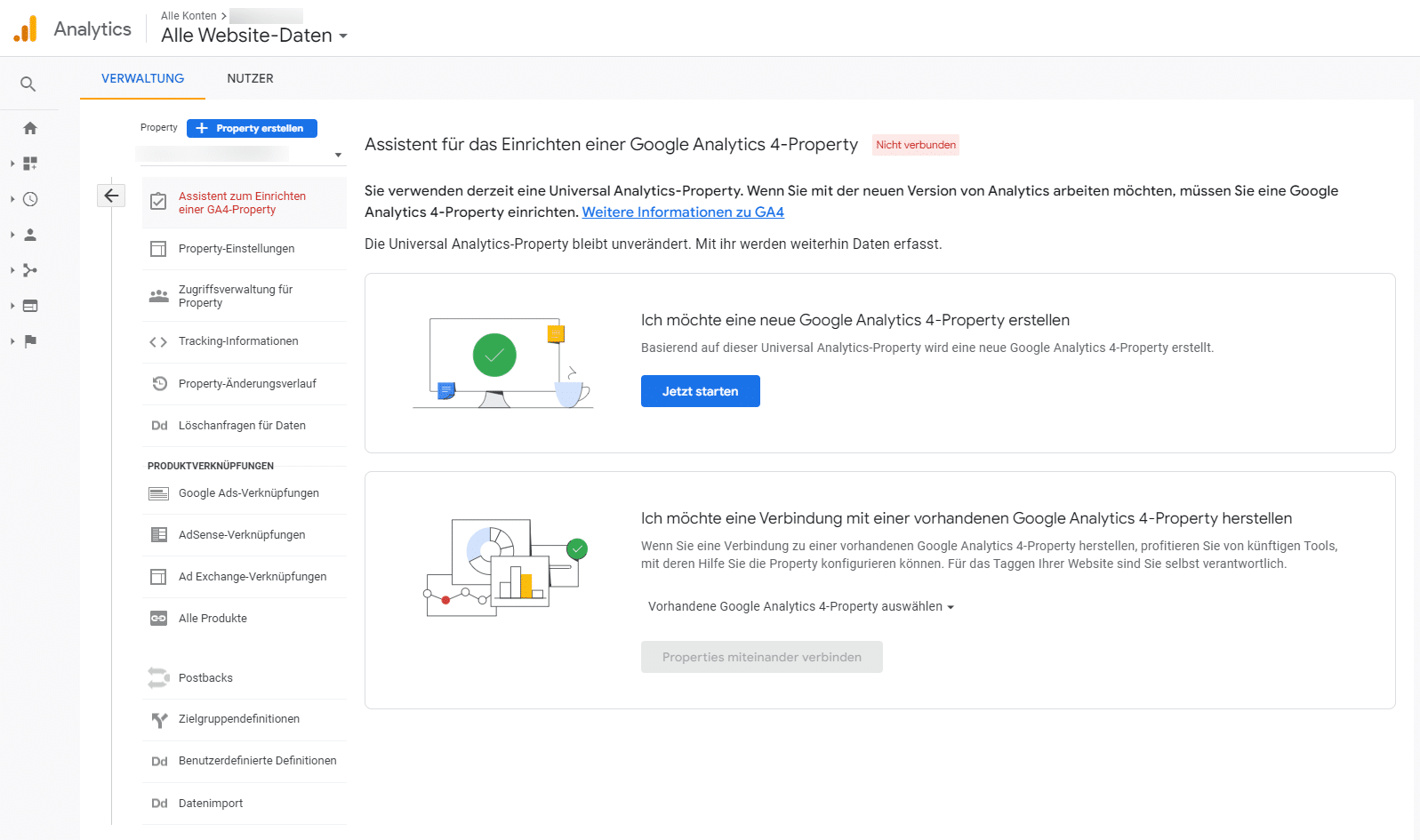The width and height of the screenshot is (1420, 840).
Task: Open Ad Exchange-Verknüpfungen entry
Action: point(245,577)
